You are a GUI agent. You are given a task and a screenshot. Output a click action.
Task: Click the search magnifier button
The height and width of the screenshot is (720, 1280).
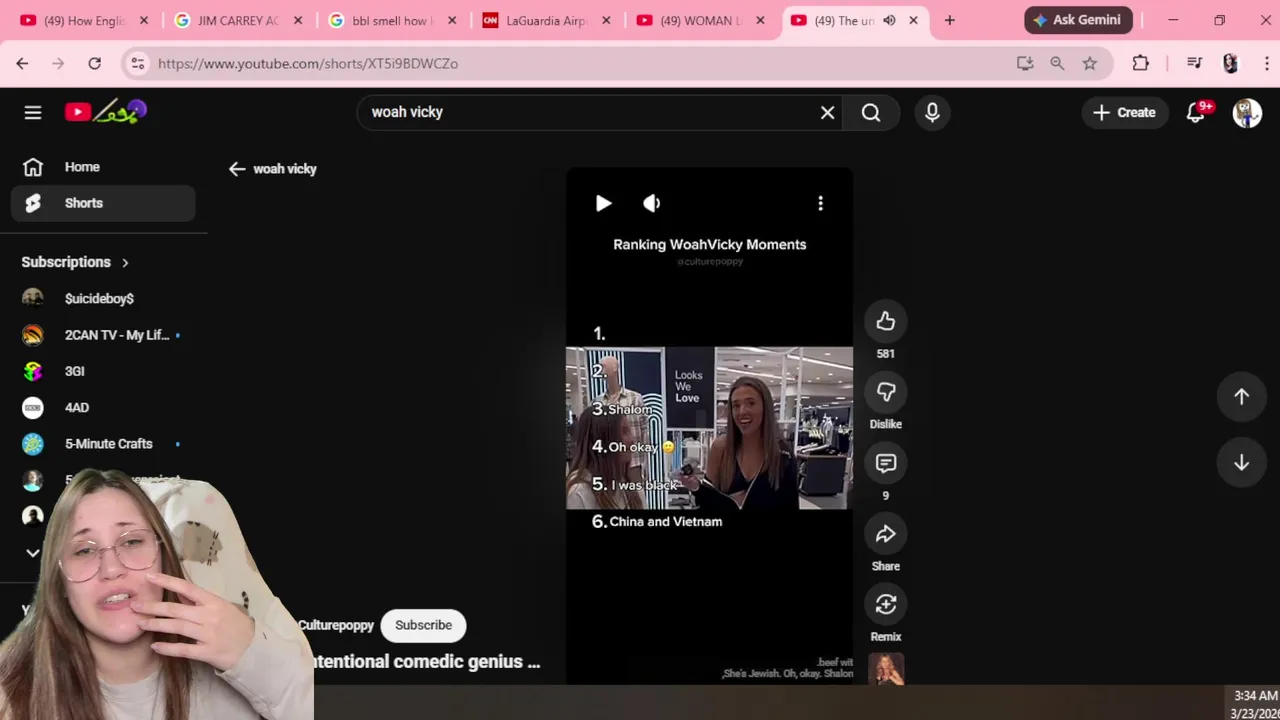click(871, 112)
